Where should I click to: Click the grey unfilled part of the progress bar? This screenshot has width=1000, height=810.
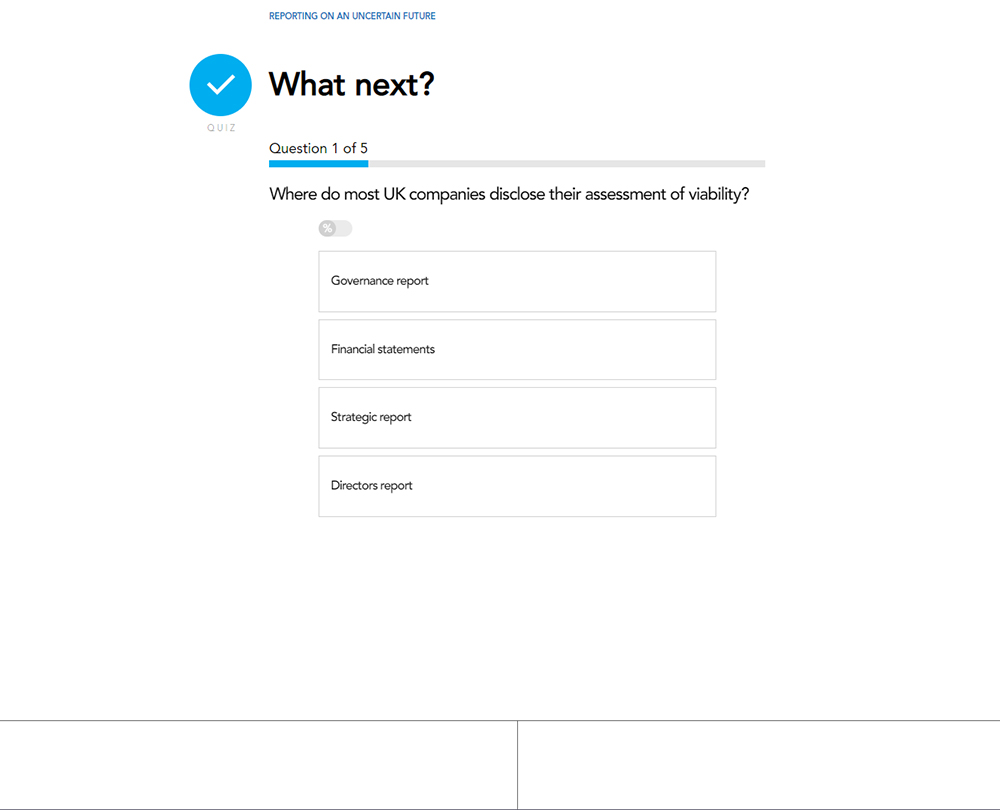click(x=566, y=163)
